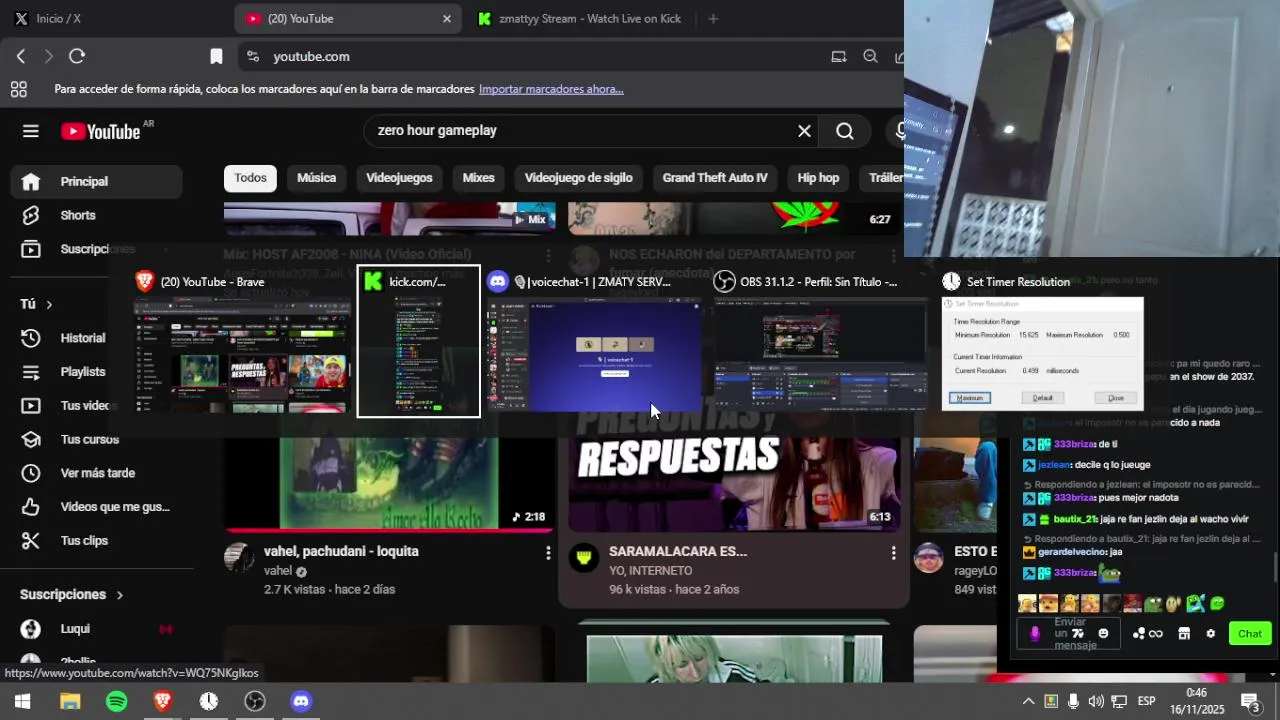Open Ver más tarde in the sidebar
This screenshot has height=720, width=1280.
96,473
